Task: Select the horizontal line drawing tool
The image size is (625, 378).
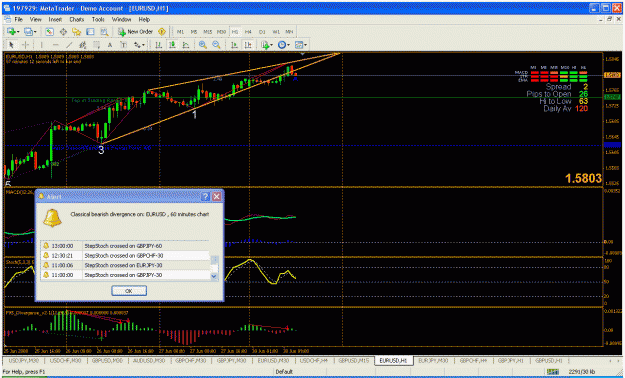Action: pyautogui.click(x=55, y=45)
